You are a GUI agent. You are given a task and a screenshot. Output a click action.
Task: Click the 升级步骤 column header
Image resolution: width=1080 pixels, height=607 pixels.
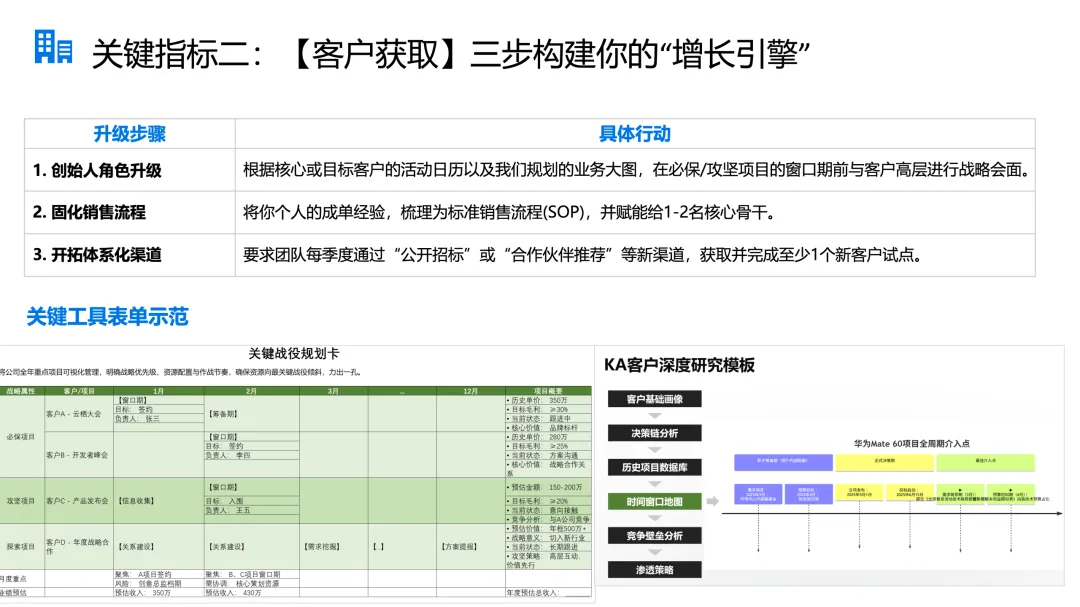pos(129,134)
